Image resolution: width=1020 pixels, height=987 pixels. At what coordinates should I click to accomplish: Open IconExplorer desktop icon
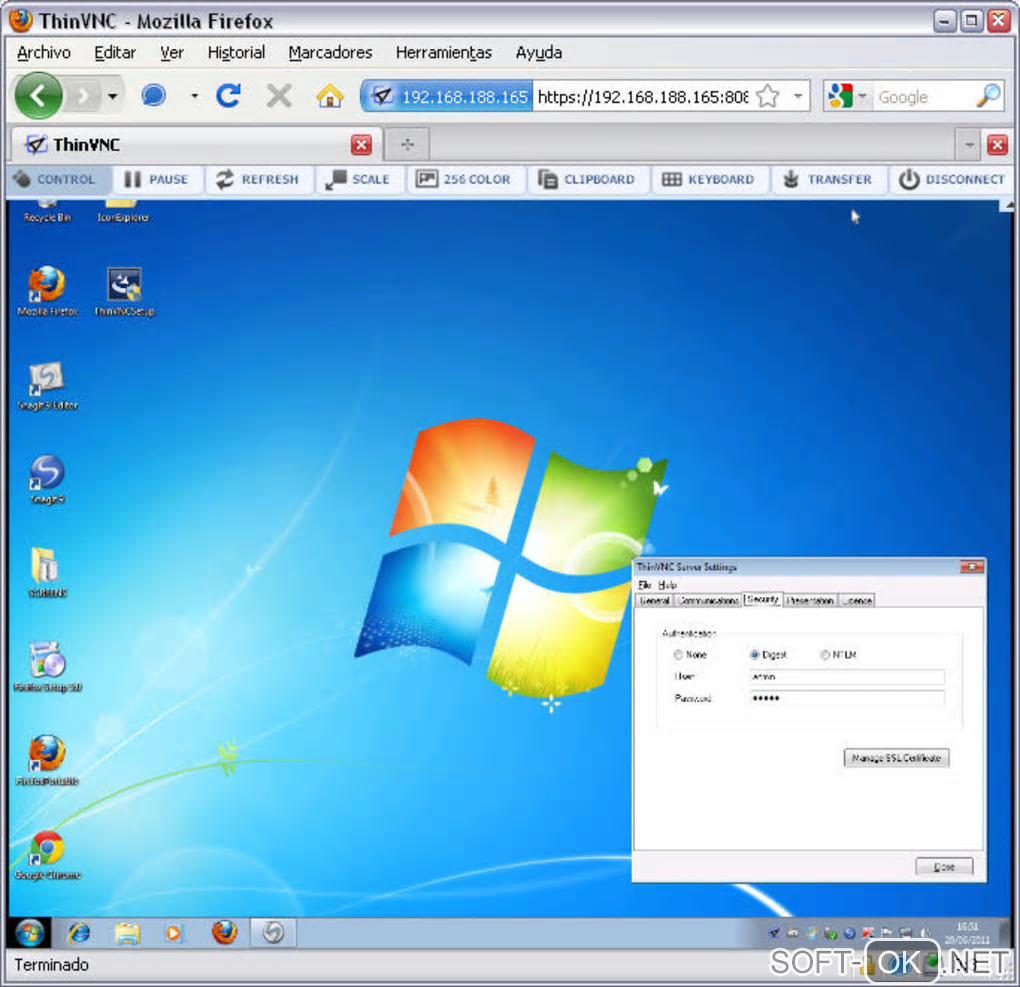pyautogui.click(x=123, y=212)
